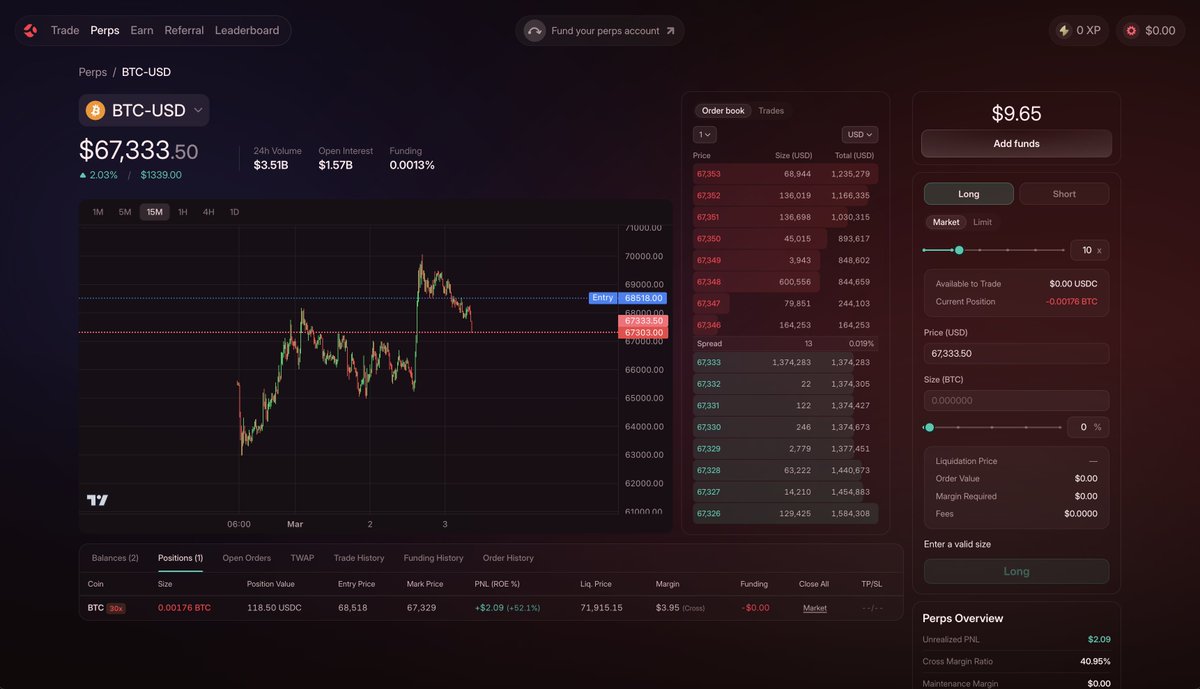
Task: Open the Earn nav item
Action: [x=142, y=31]
